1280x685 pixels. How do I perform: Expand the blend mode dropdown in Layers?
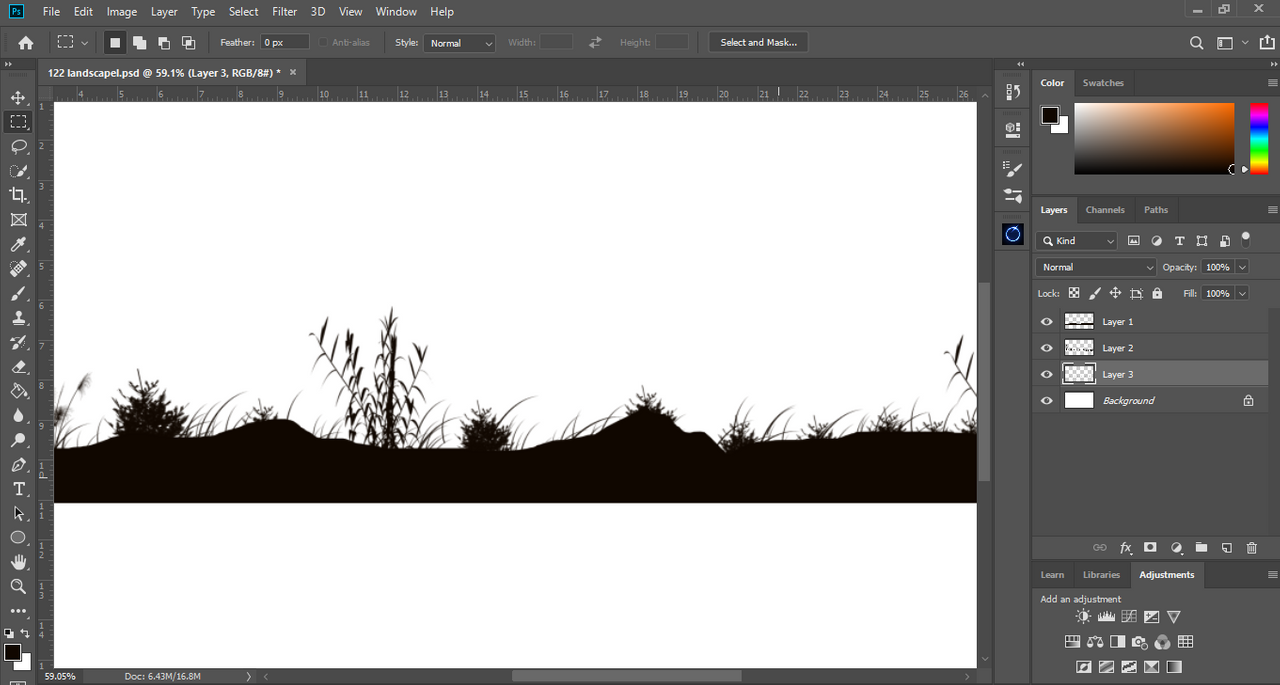point(1096,268)
